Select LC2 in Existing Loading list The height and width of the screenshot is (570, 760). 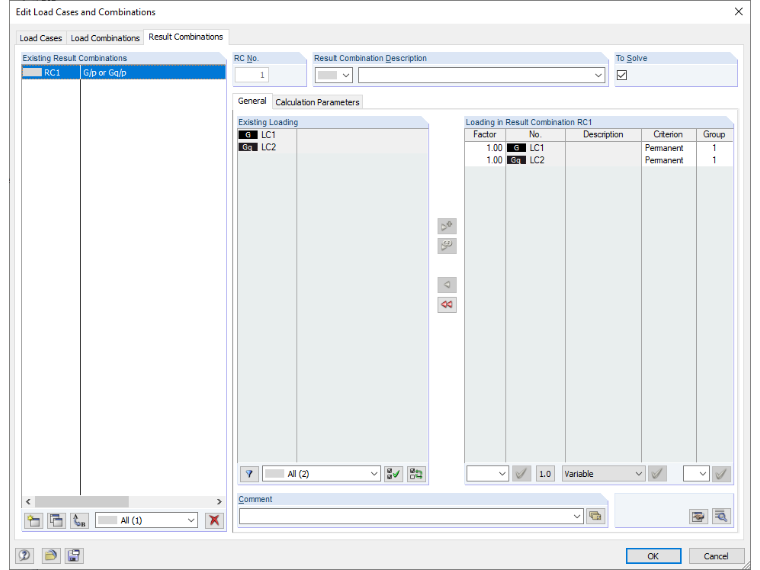coord(332,147)
